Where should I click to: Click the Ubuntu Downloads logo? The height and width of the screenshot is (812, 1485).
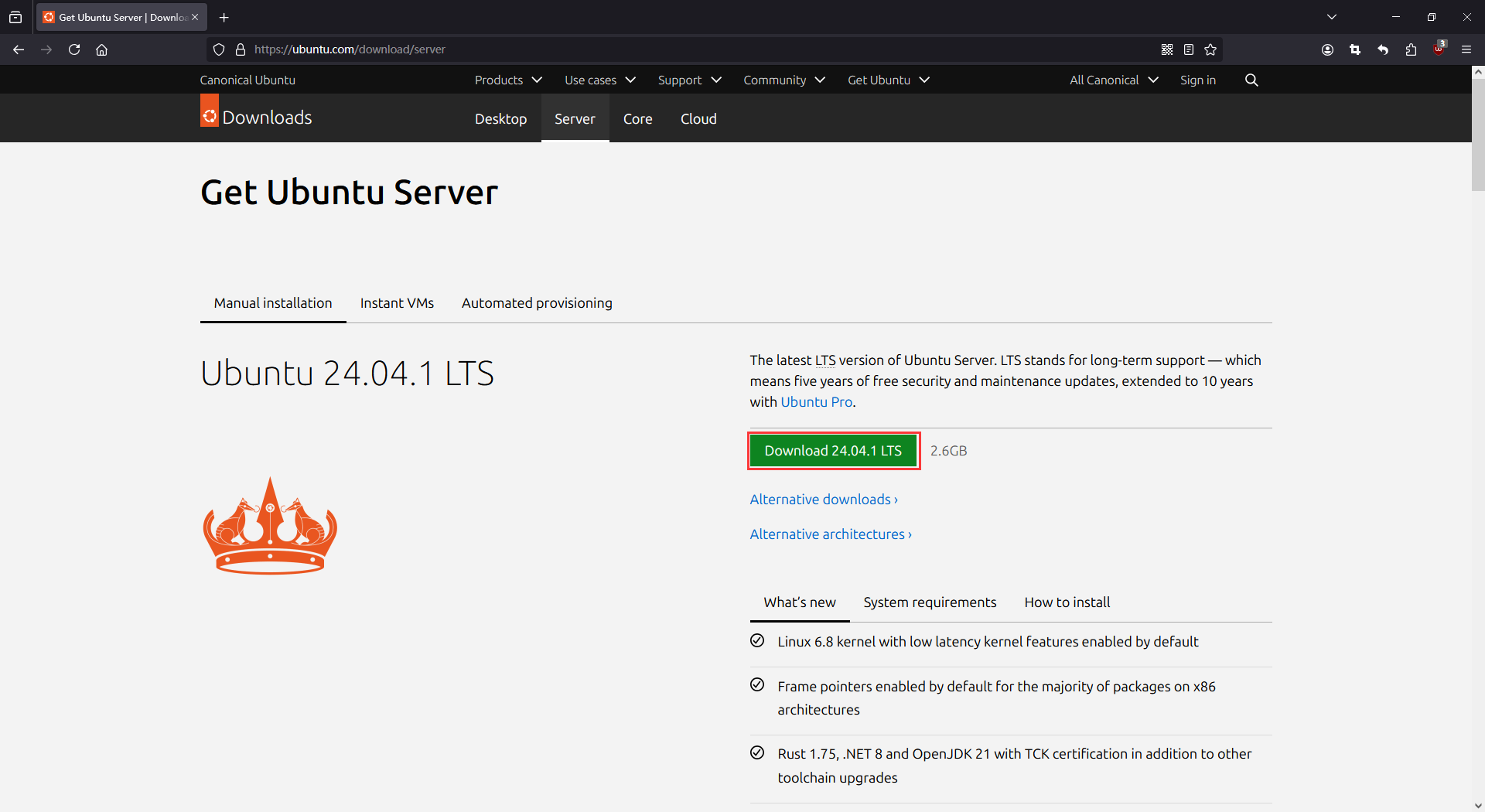point(256,113)
